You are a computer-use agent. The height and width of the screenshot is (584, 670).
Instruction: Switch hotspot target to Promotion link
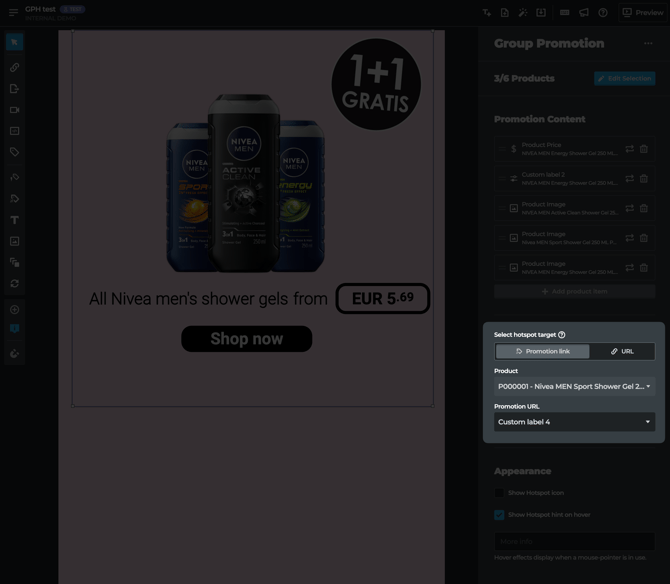tap(542, 351)
